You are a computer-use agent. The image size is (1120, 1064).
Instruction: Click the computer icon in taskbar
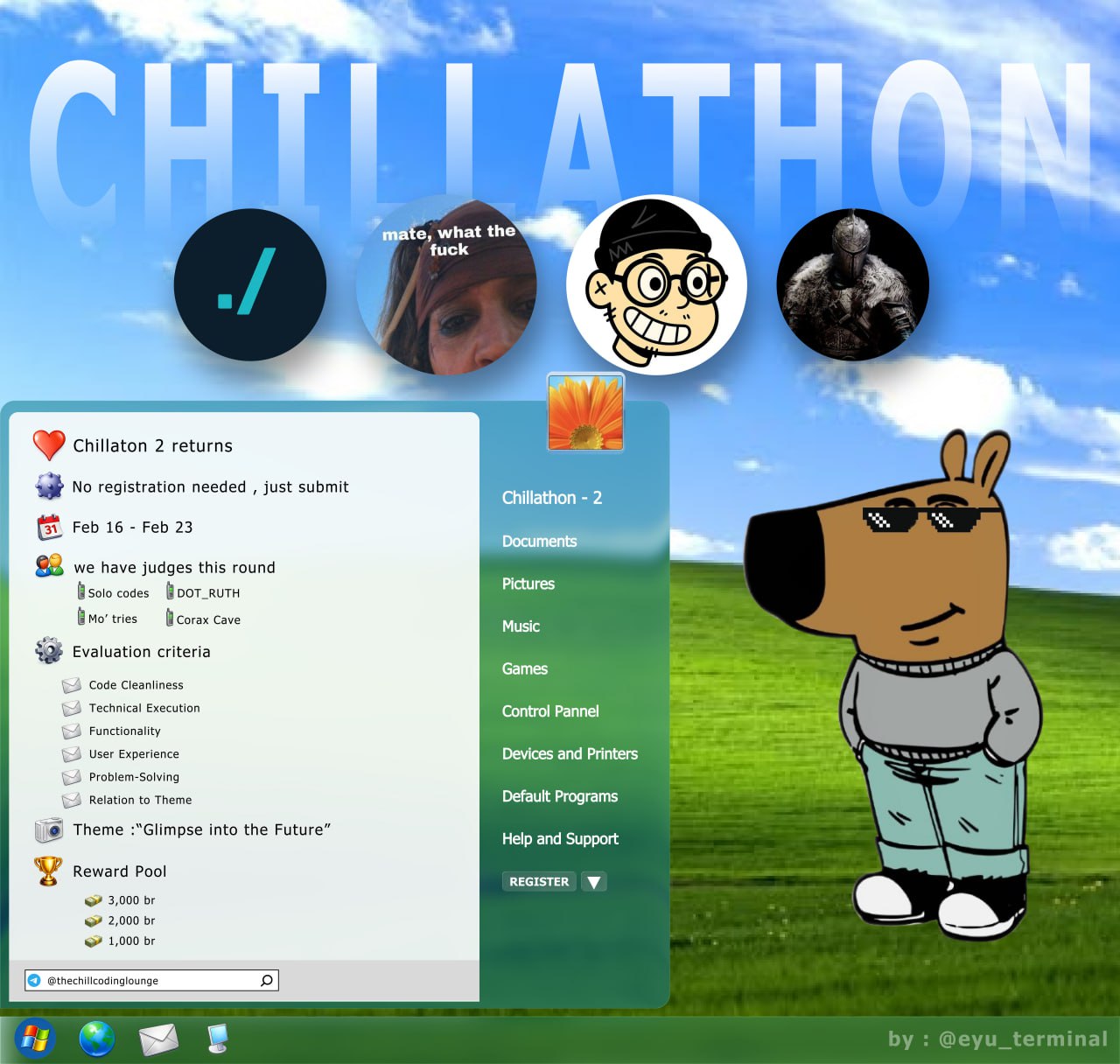[217, 1039]
